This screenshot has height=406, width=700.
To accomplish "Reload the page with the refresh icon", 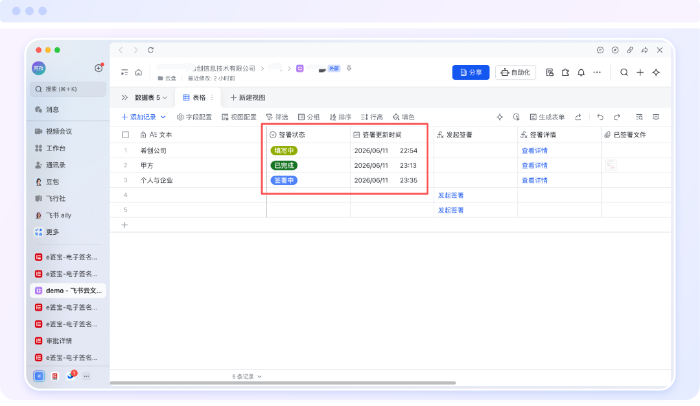I will (x=151, y=50).
